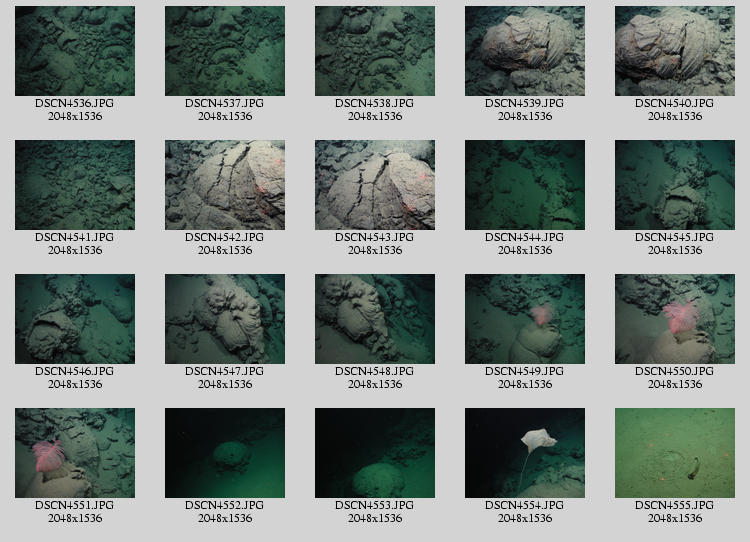View thumbnail DSCN4540.JPG
This screenshot has height=542, width=750.
click(675, 51)
